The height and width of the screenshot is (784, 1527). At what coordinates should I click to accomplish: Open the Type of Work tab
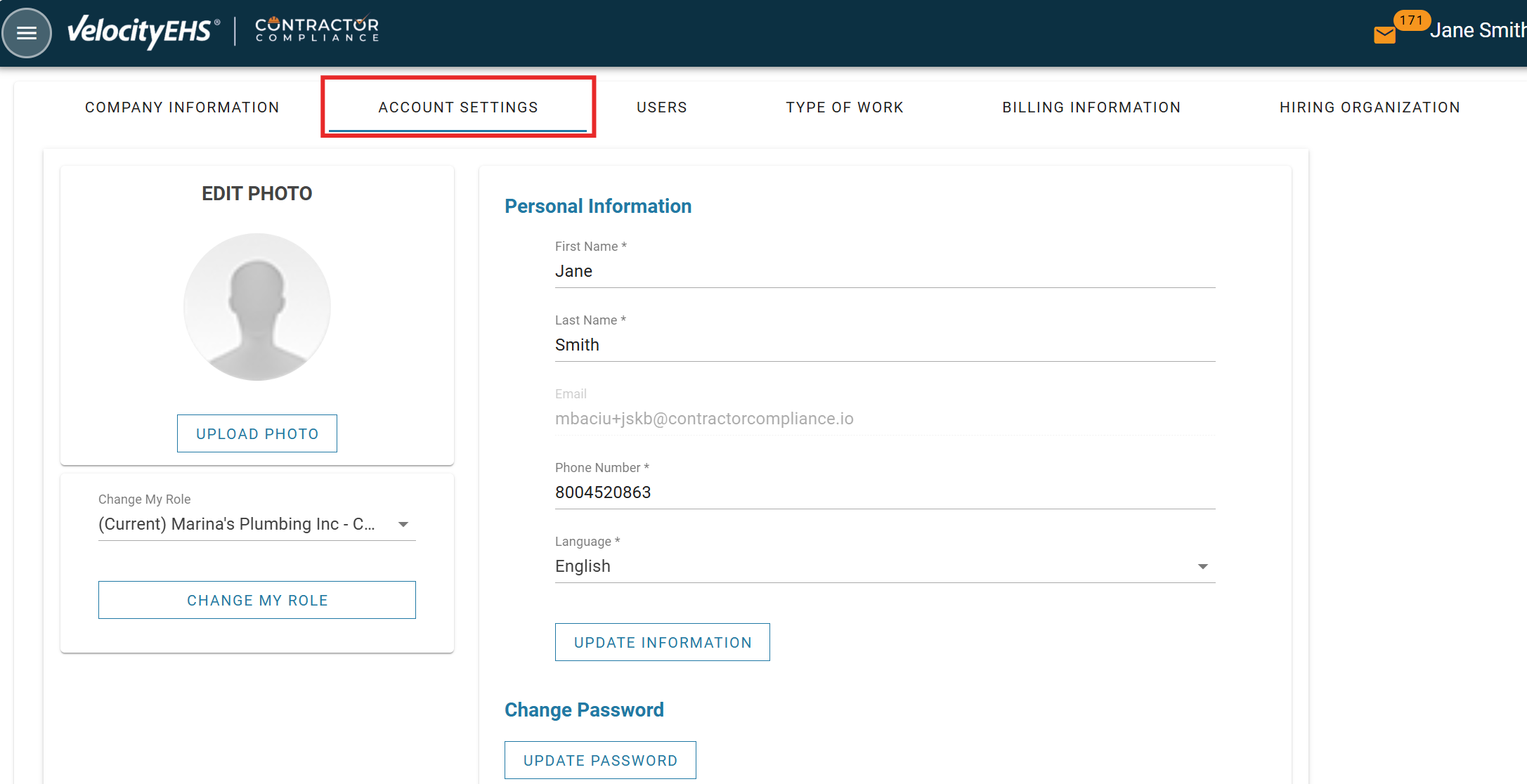844,107
